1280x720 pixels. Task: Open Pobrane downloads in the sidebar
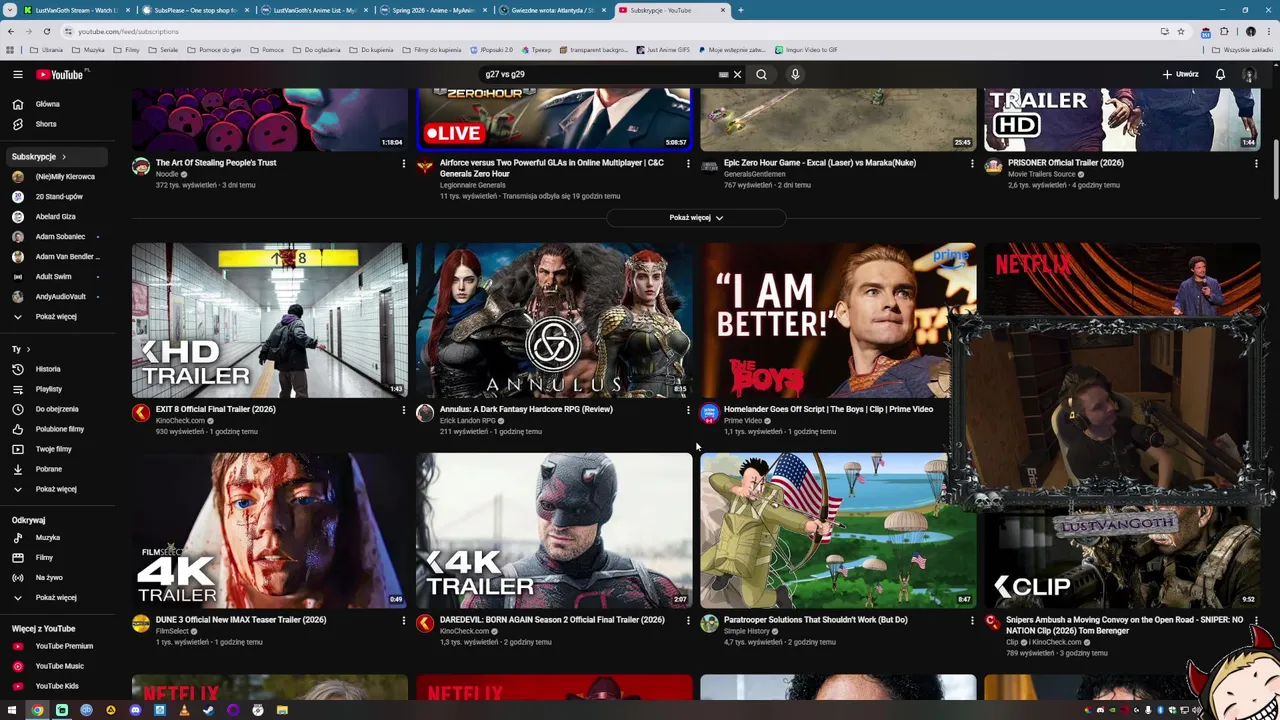[x=56, y=469]
